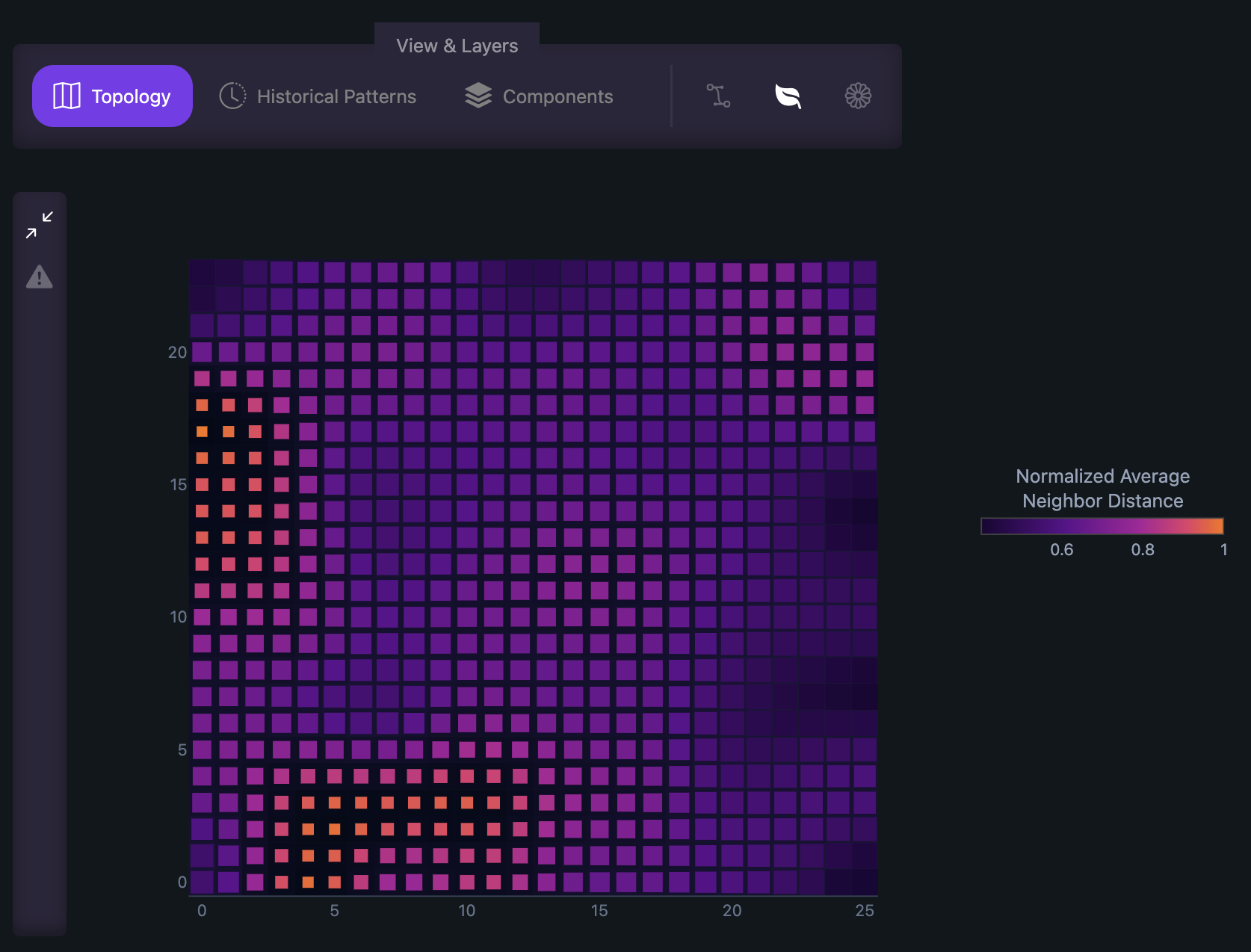Click the dark purple start of color scale
The height and width of the screenshot is (952, 1251).
pos(989,526)
